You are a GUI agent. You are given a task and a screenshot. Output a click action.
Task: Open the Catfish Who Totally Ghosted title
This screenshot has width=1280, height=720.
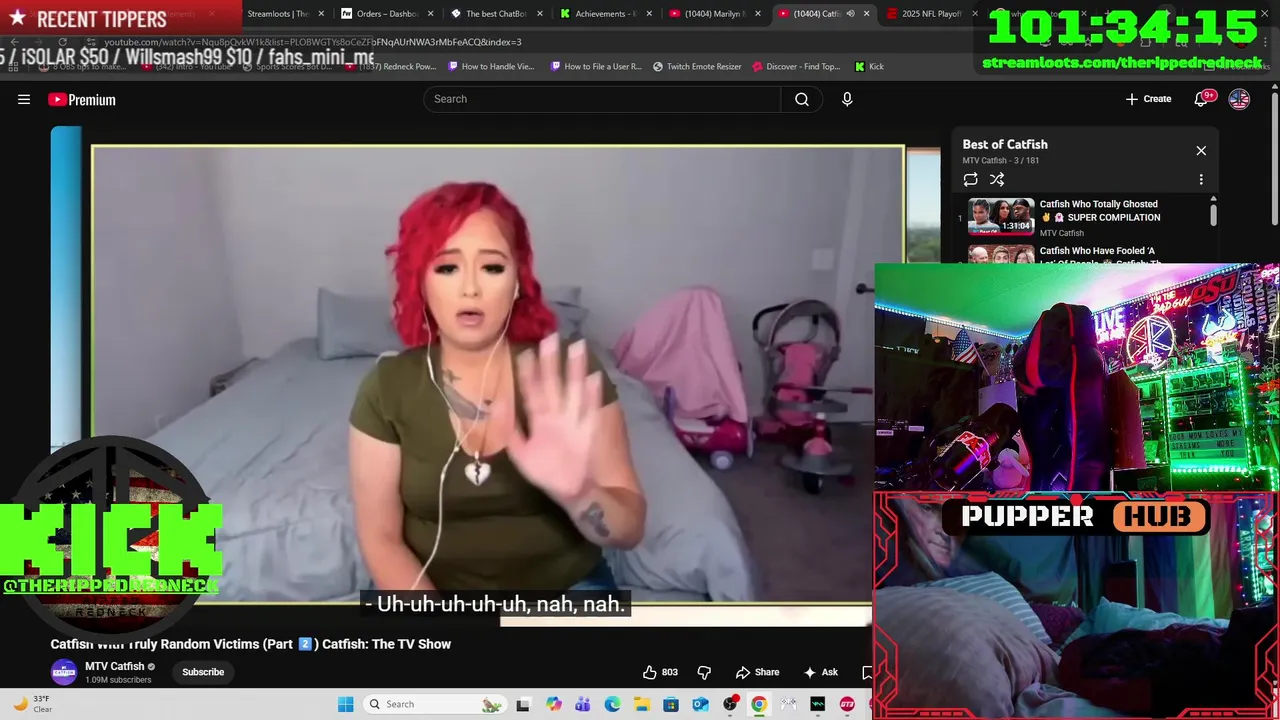pyautogui.click(x=1100, y=211)
